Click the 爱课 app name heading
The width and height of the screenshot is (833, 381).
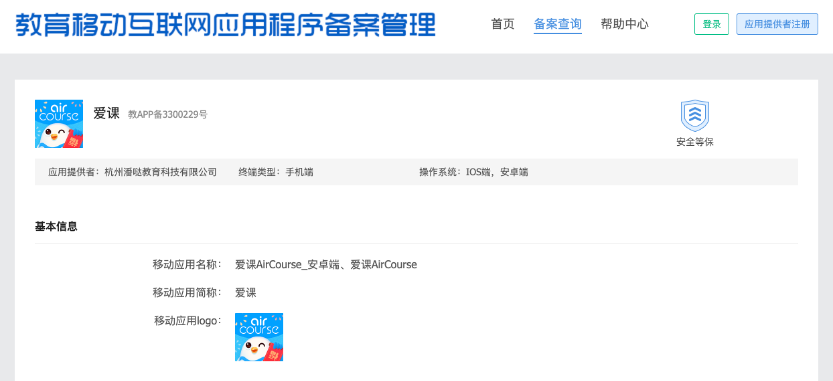(107, 113)
